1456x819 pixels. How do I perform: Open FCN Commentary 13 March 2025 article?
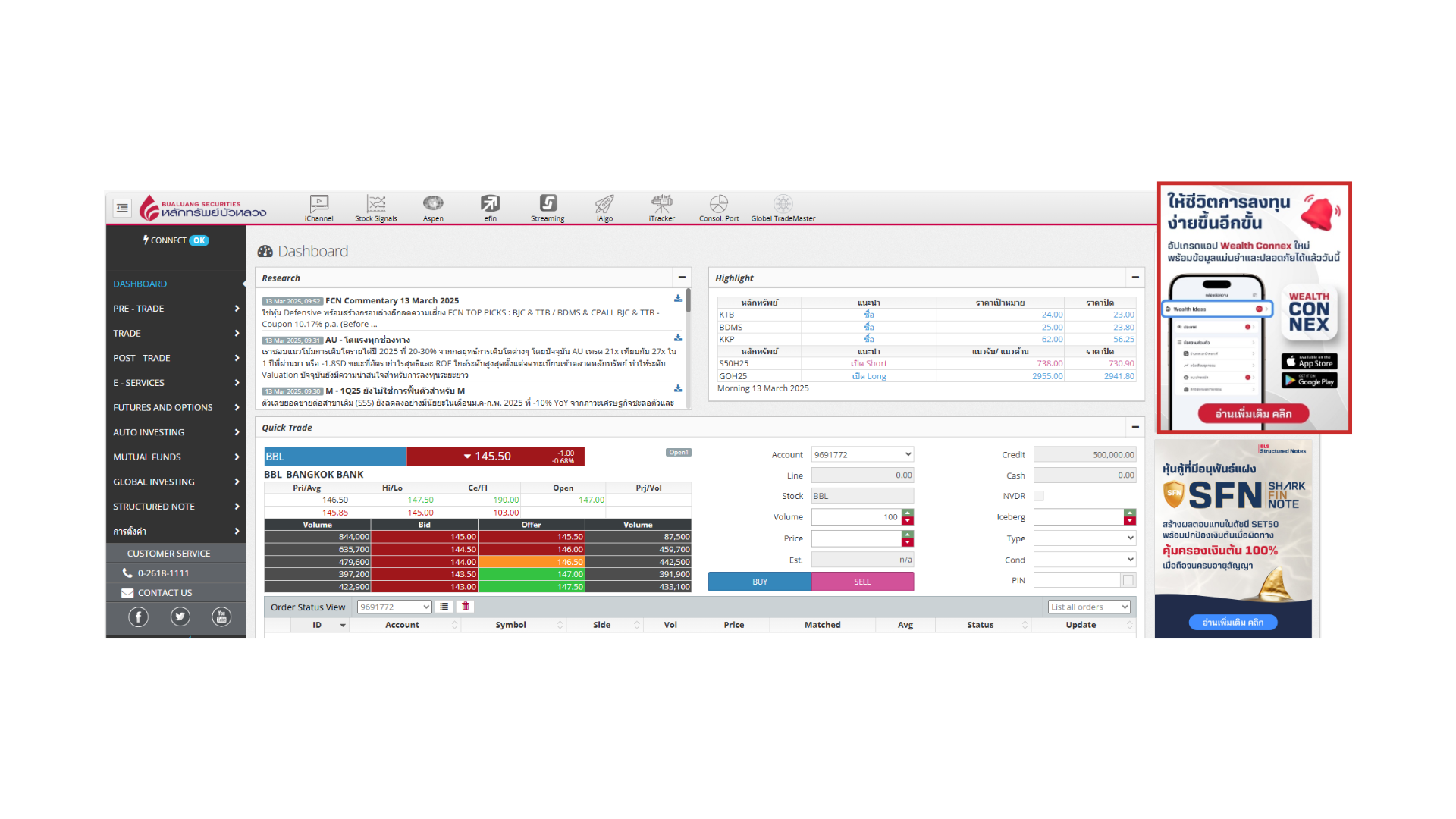click(x=392, y=300)
